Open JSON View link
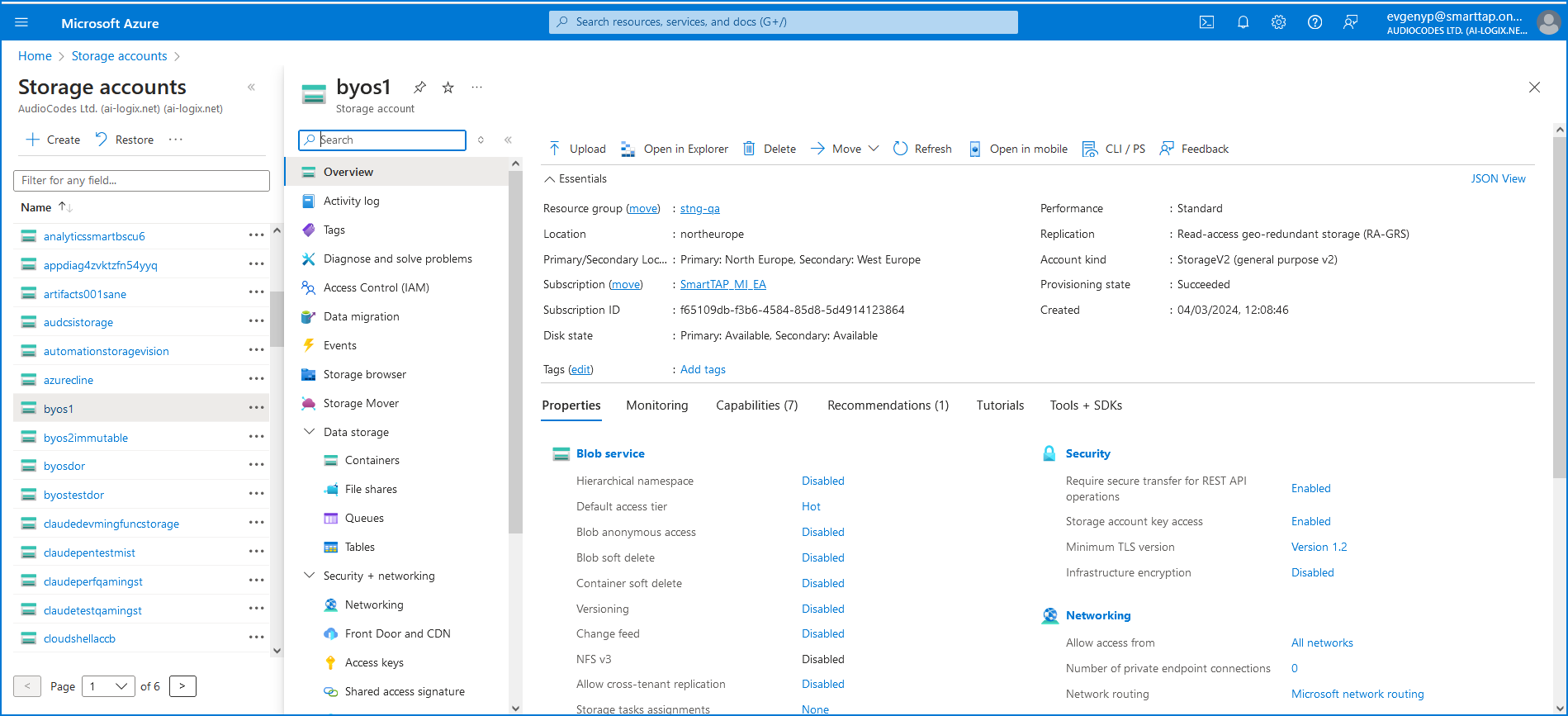This screenshot has width=1568, height=716. [x=1498, y=178]
